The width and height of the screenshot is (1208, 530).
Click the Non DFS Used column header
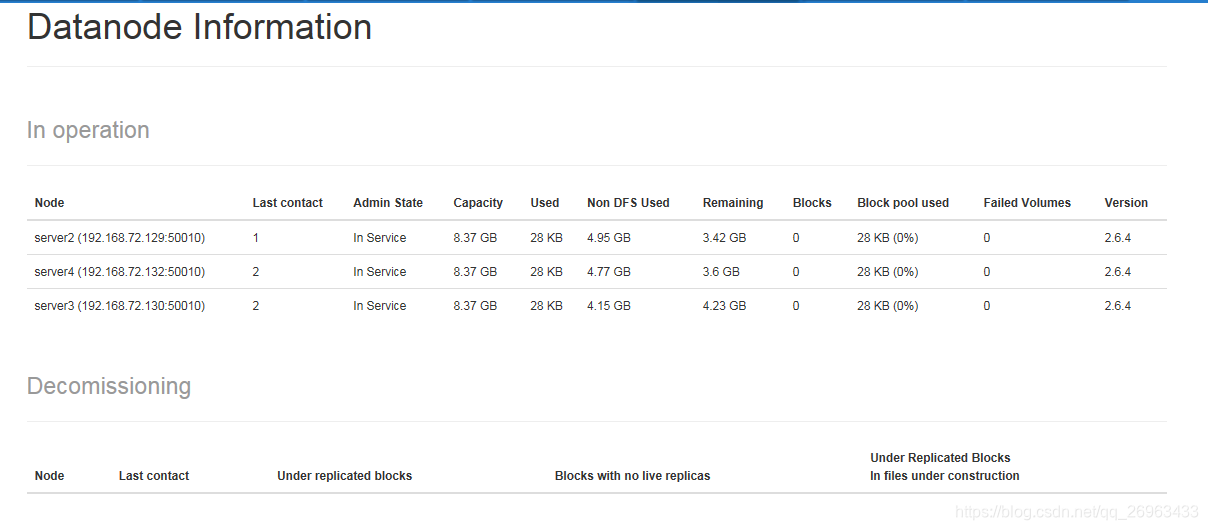pyautogui.click(x=628, y=203)
